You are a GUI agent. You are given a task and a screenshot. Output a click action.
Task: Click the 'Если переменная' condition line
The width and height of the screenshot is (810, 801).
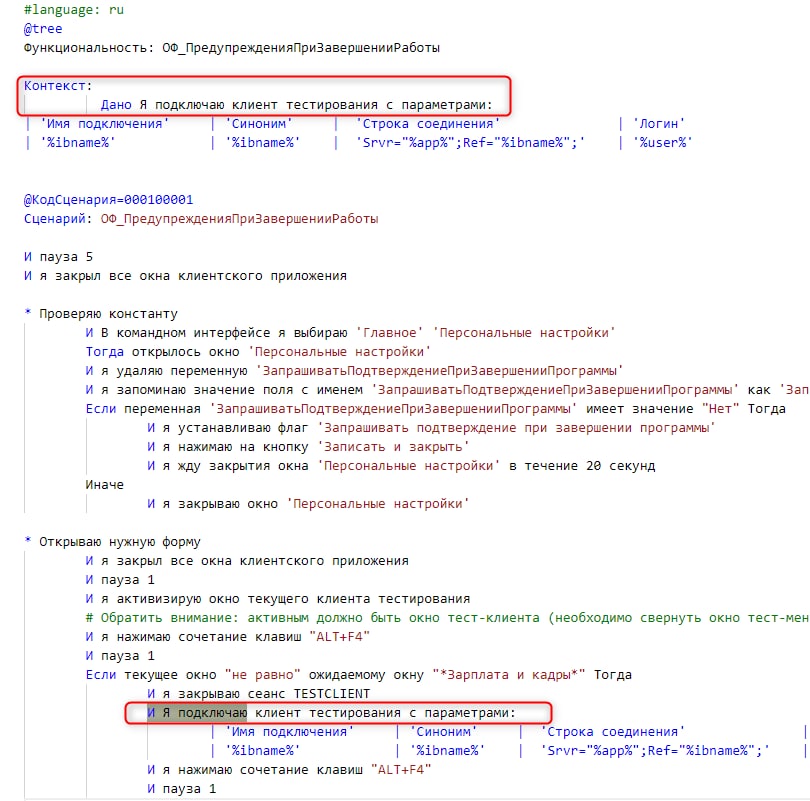(x=435, y=409)
